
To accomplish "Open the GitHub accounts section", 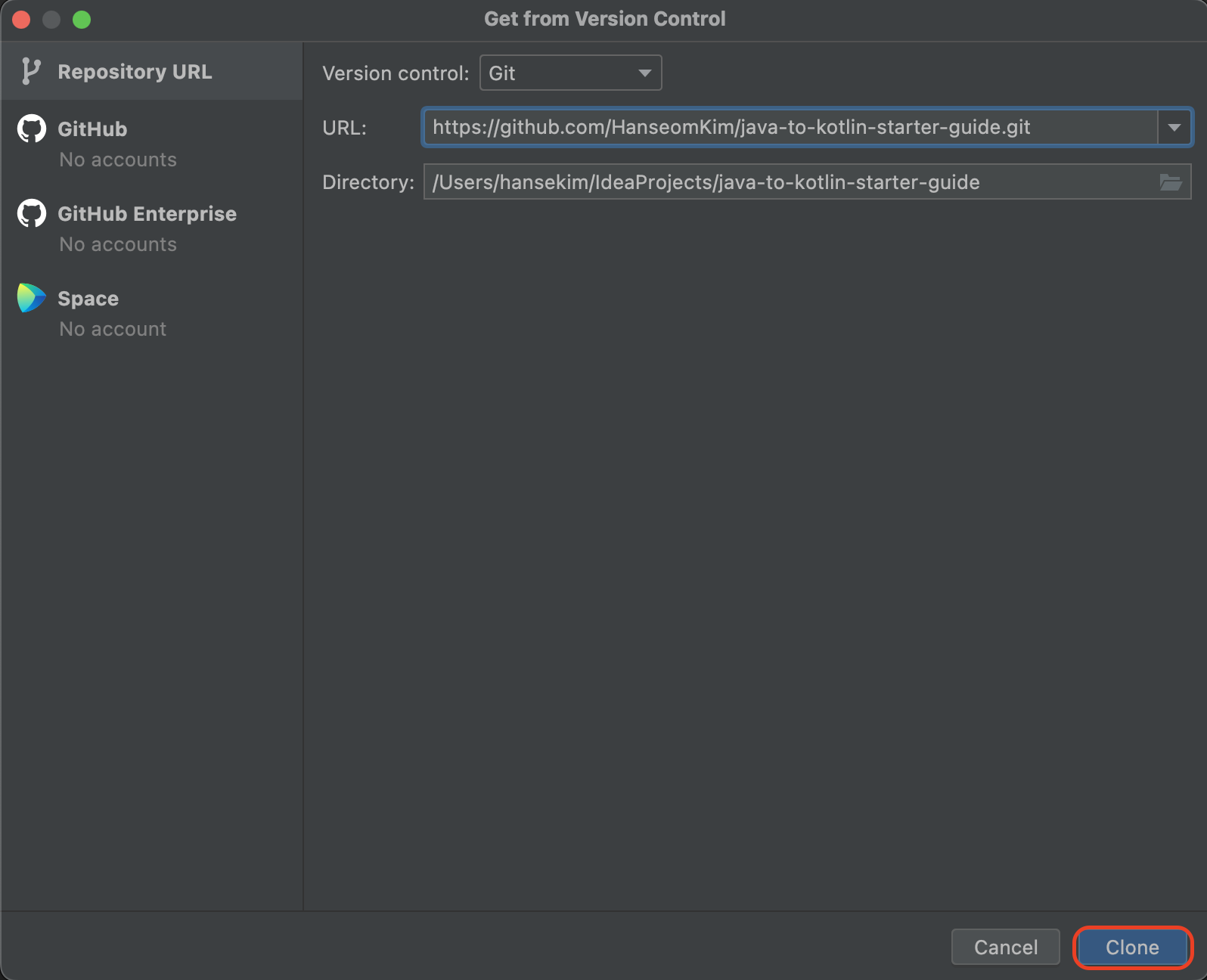I will click(151, 142).
